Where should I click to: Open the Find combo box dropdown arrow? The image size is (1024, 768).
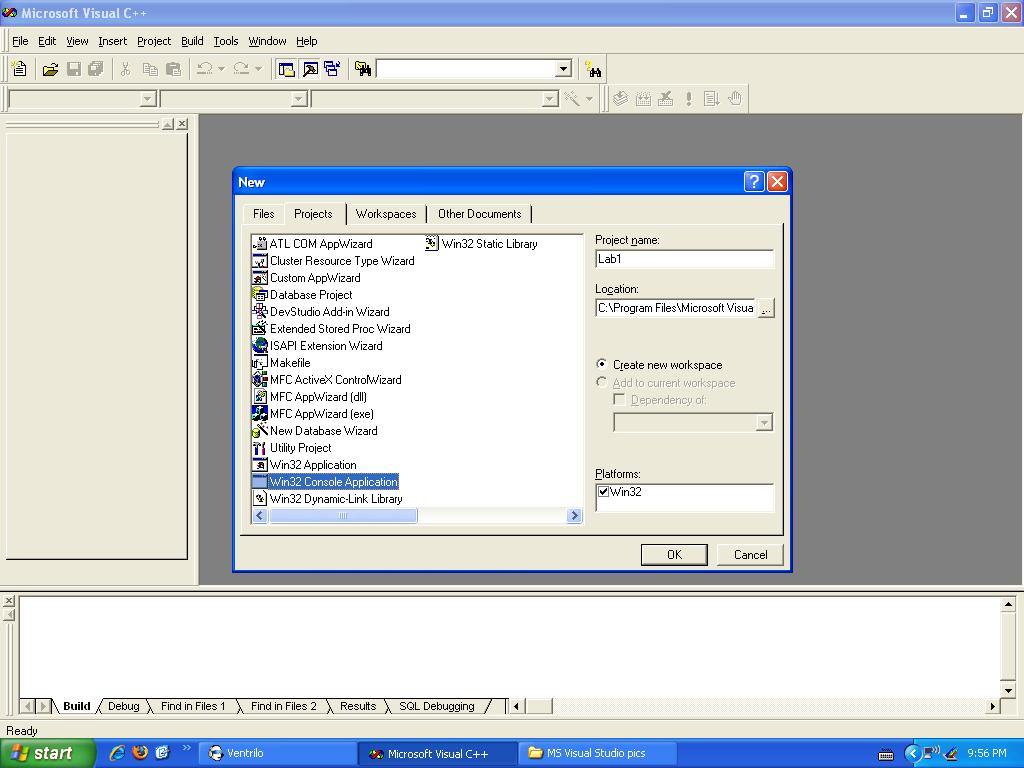[x=563, y=69]
